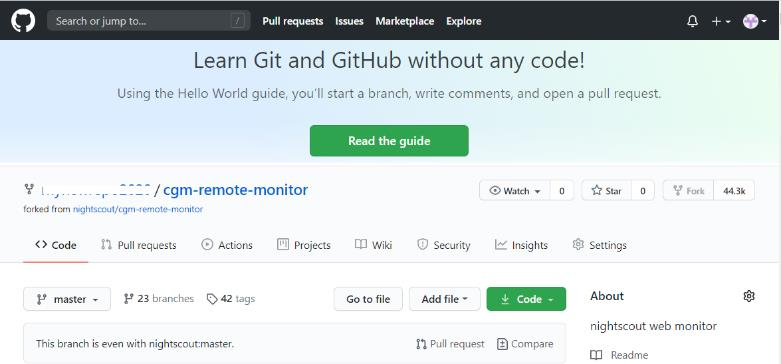Open the blurred owner username link
781x364 pixels.
tap(96, 190)
